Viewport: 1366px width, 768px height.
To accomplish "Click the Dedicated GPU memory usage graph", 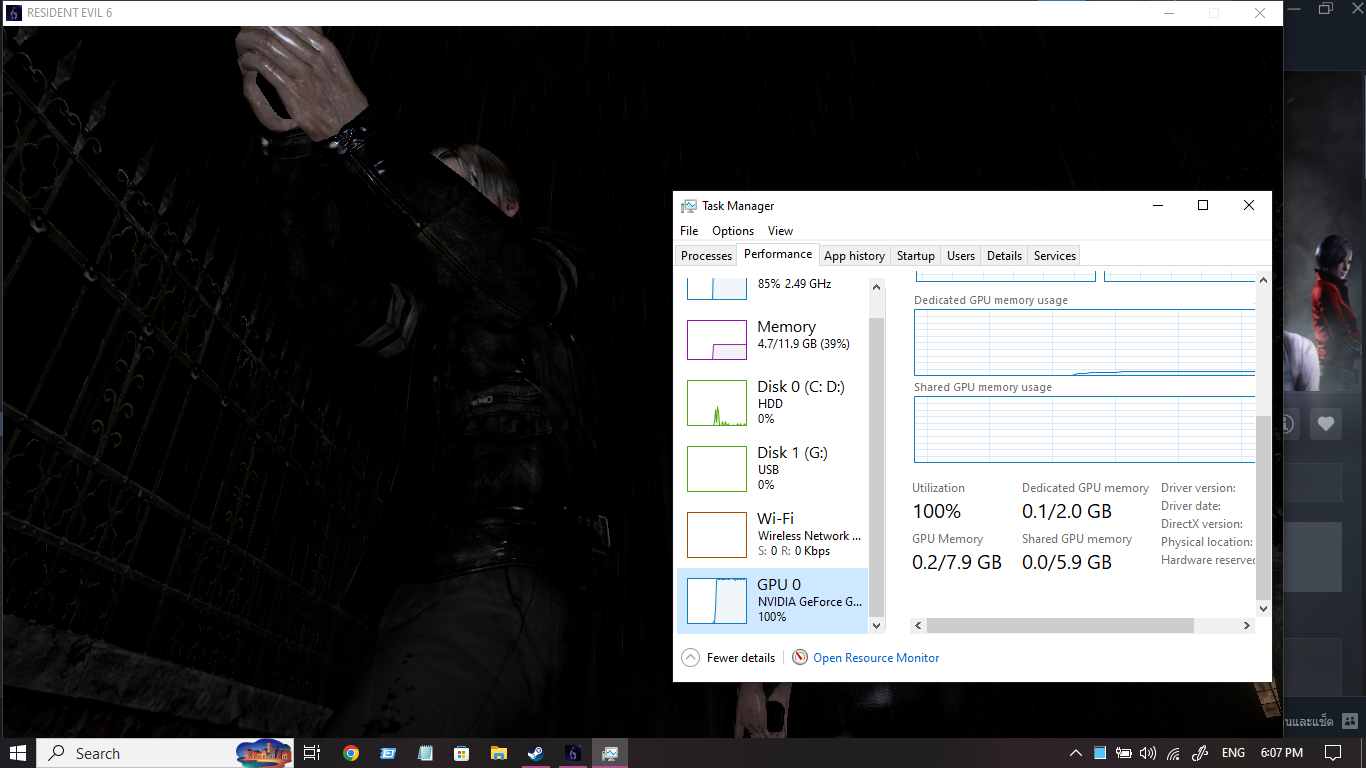I will point(1084,342).
